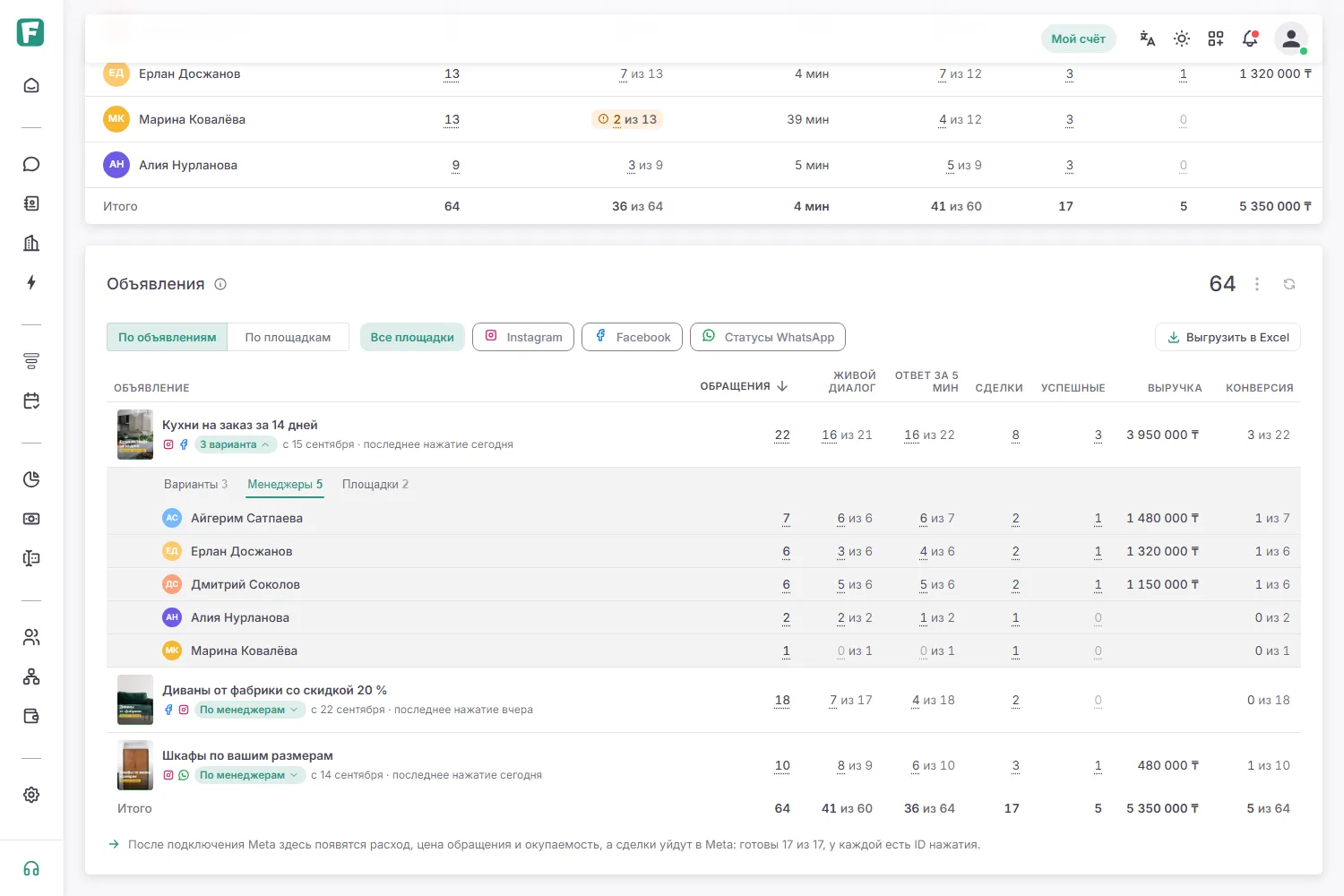Toggle the light theme sun icon
Viewport: 1344px width, 896px height.
click(x=1182, y=39)
